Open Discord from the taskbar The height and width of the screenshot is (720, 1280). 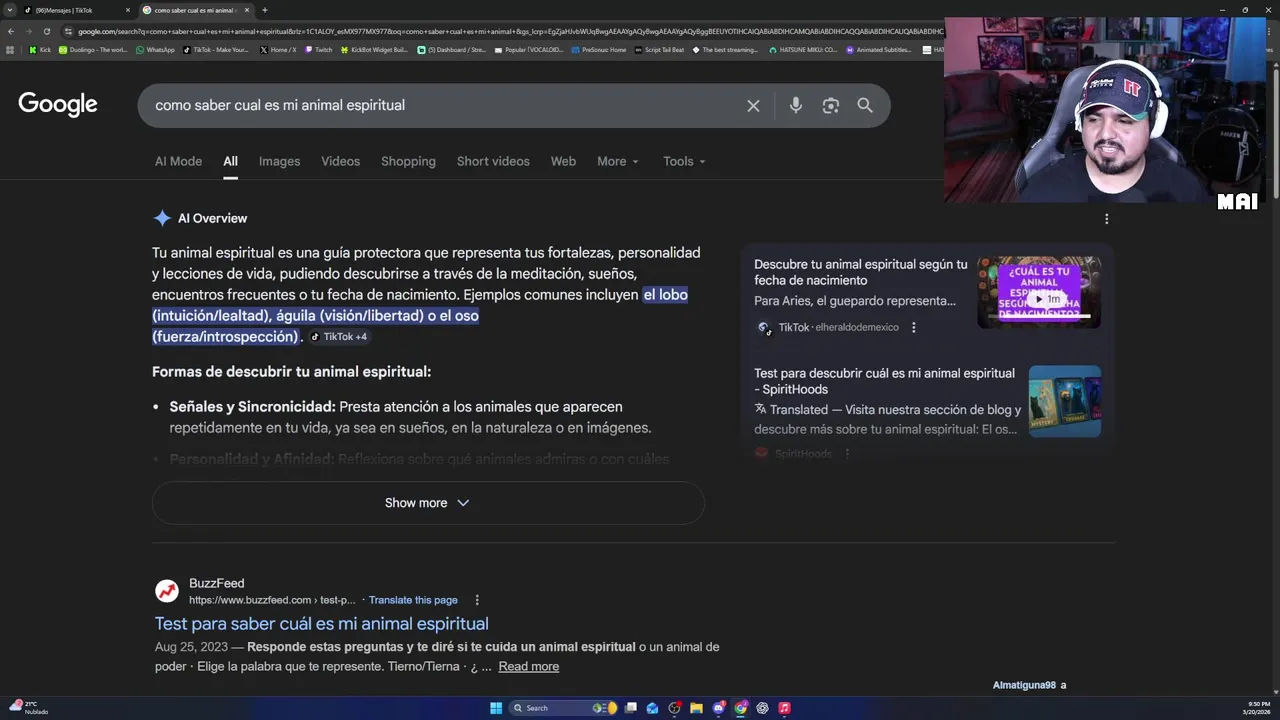pos(718,708)
